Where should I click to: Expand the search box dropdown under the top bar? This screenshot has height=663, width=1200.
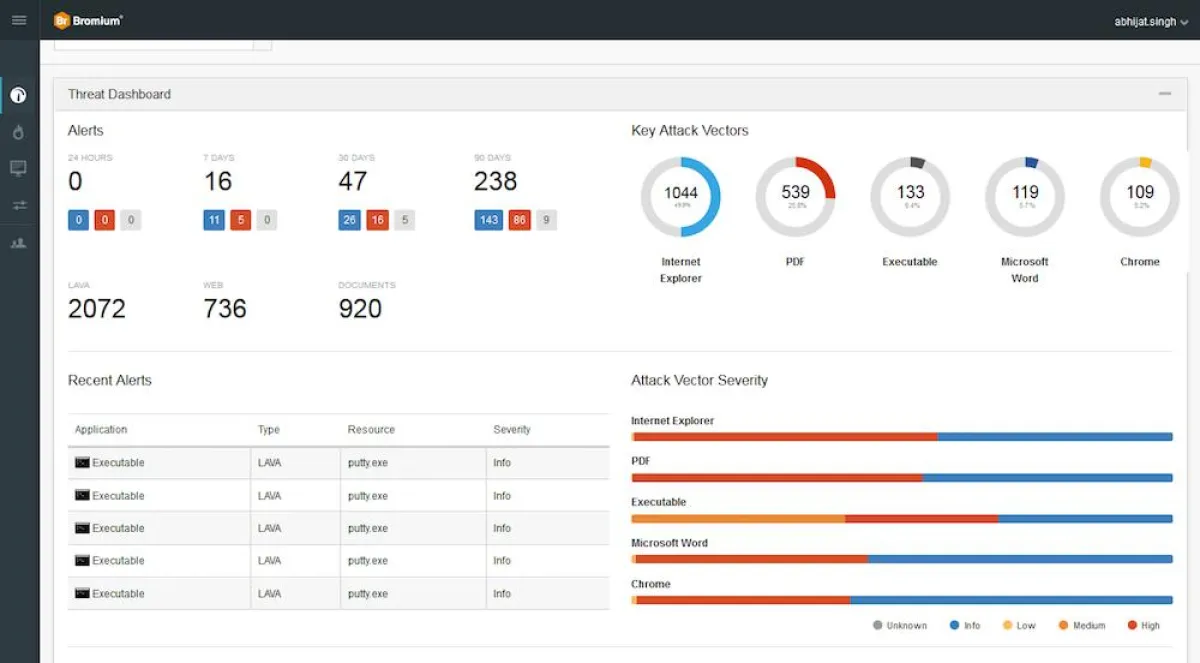pos(262,43)
